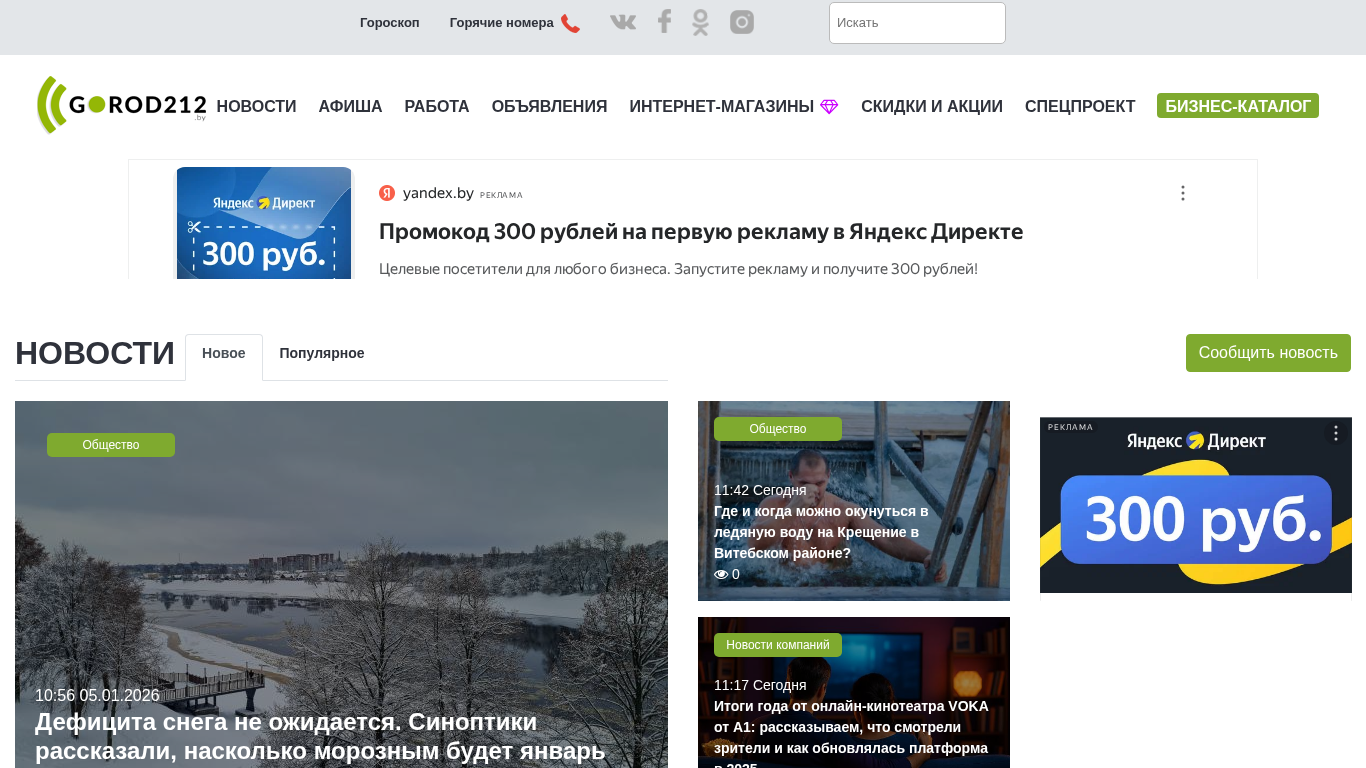Select the Новое news tab
This screenshot has width=1366, height=768.
pyautogui.click(x=224, y=354)
